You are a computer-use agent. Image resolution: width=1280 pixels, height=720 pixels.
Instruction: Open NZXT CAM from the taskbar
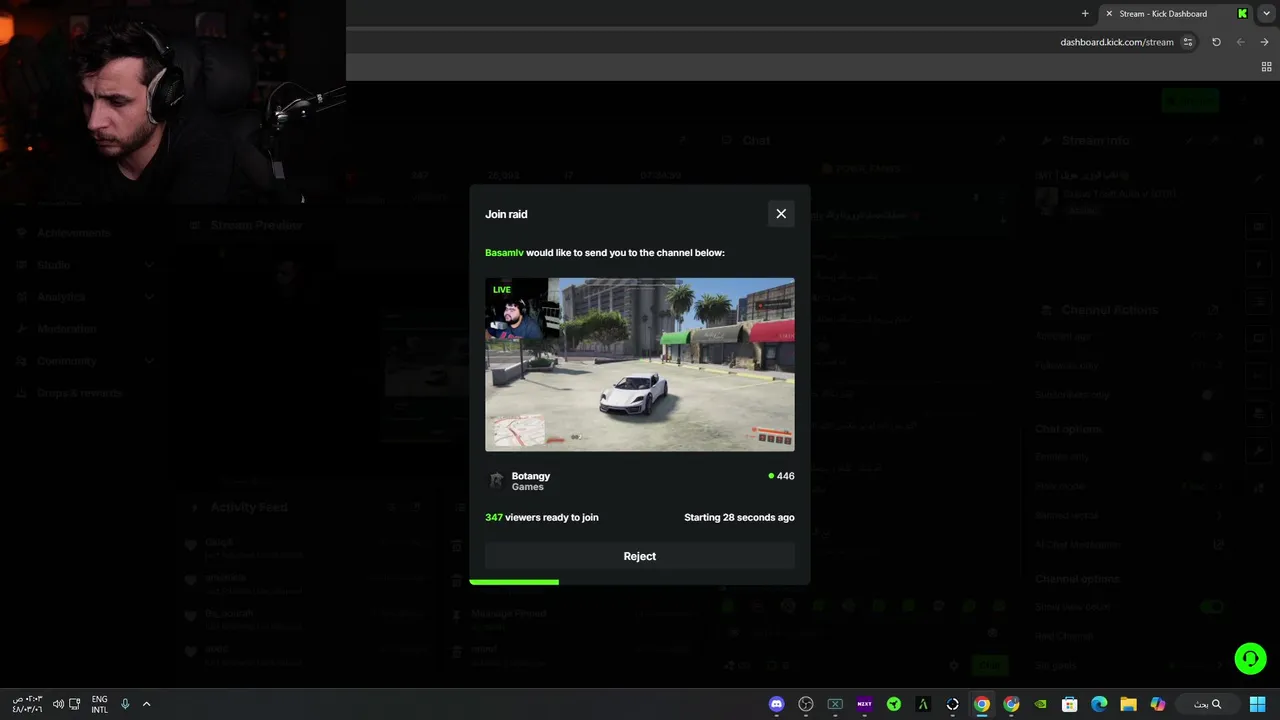click(x=864, y=704)
